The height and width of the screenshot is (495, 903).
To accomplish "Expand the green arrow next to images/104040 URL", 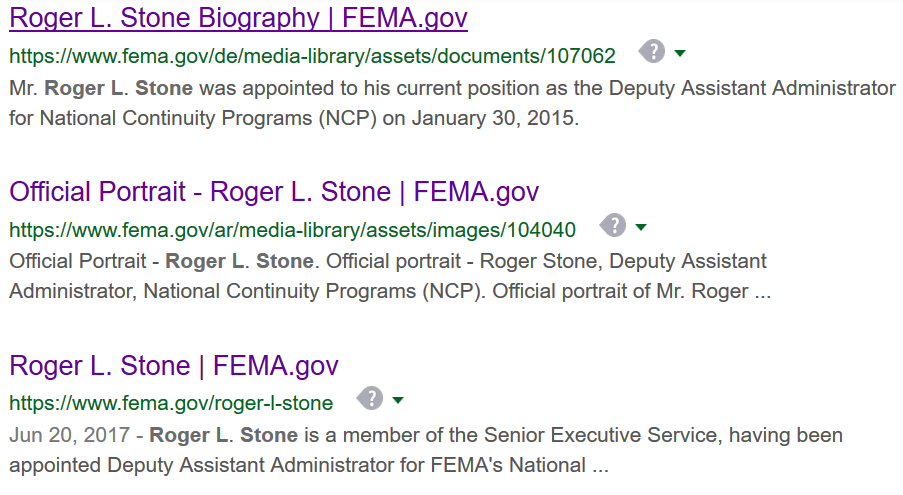I will pos(641,227).
